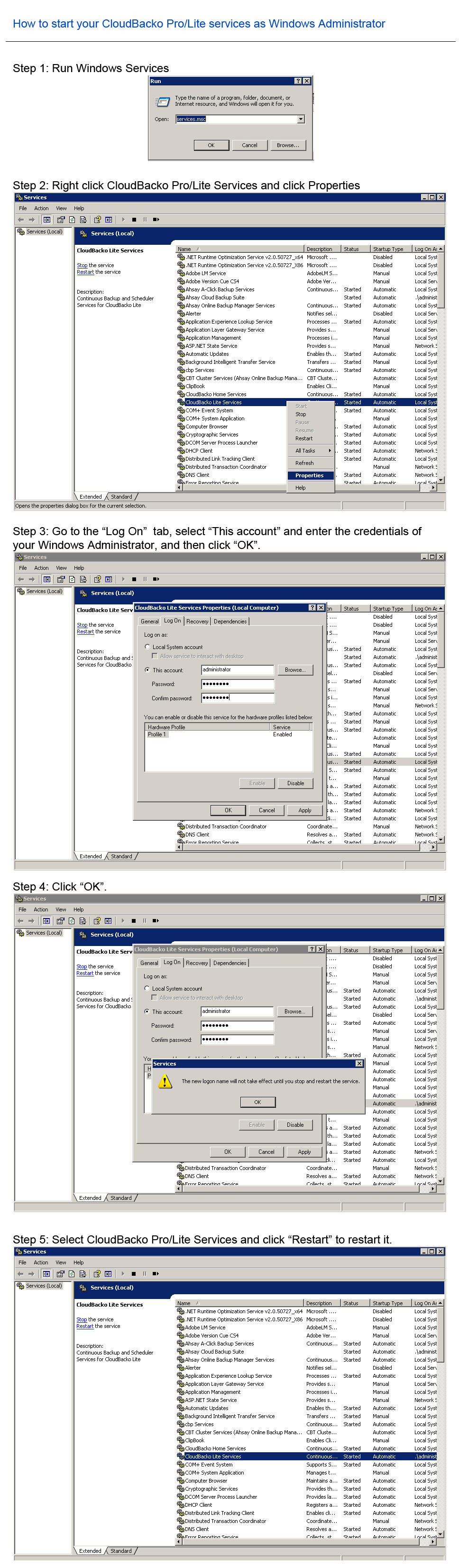The width and height of the screenshot is (459, 1568).
Task: Click the Refresh icon in Step 2 toolbar
Action: 72,220
